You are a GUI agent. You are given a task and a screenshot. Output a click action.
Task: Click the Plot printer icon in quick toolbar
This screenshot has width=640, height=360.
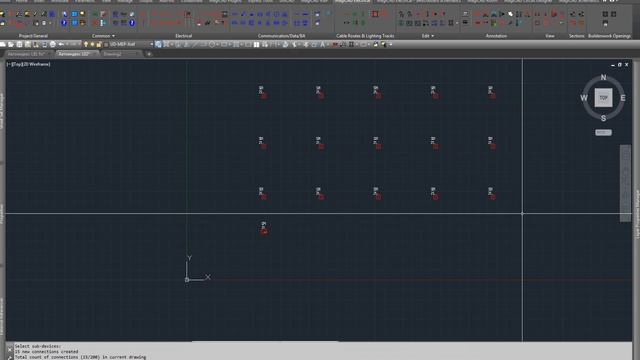[x=53, y=44]
